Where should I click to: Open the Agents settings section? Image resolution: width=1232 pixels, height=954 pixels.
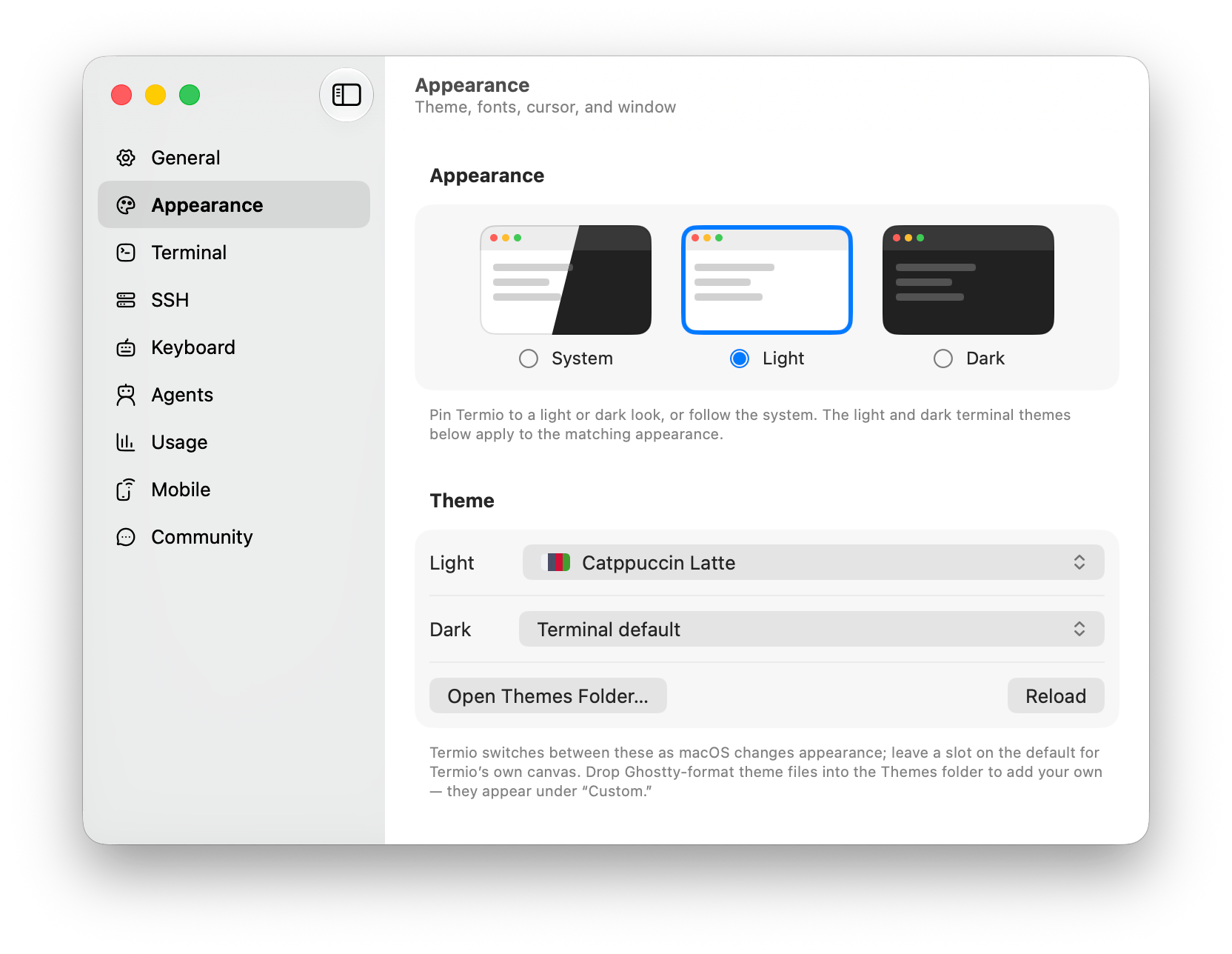[234, 395]
